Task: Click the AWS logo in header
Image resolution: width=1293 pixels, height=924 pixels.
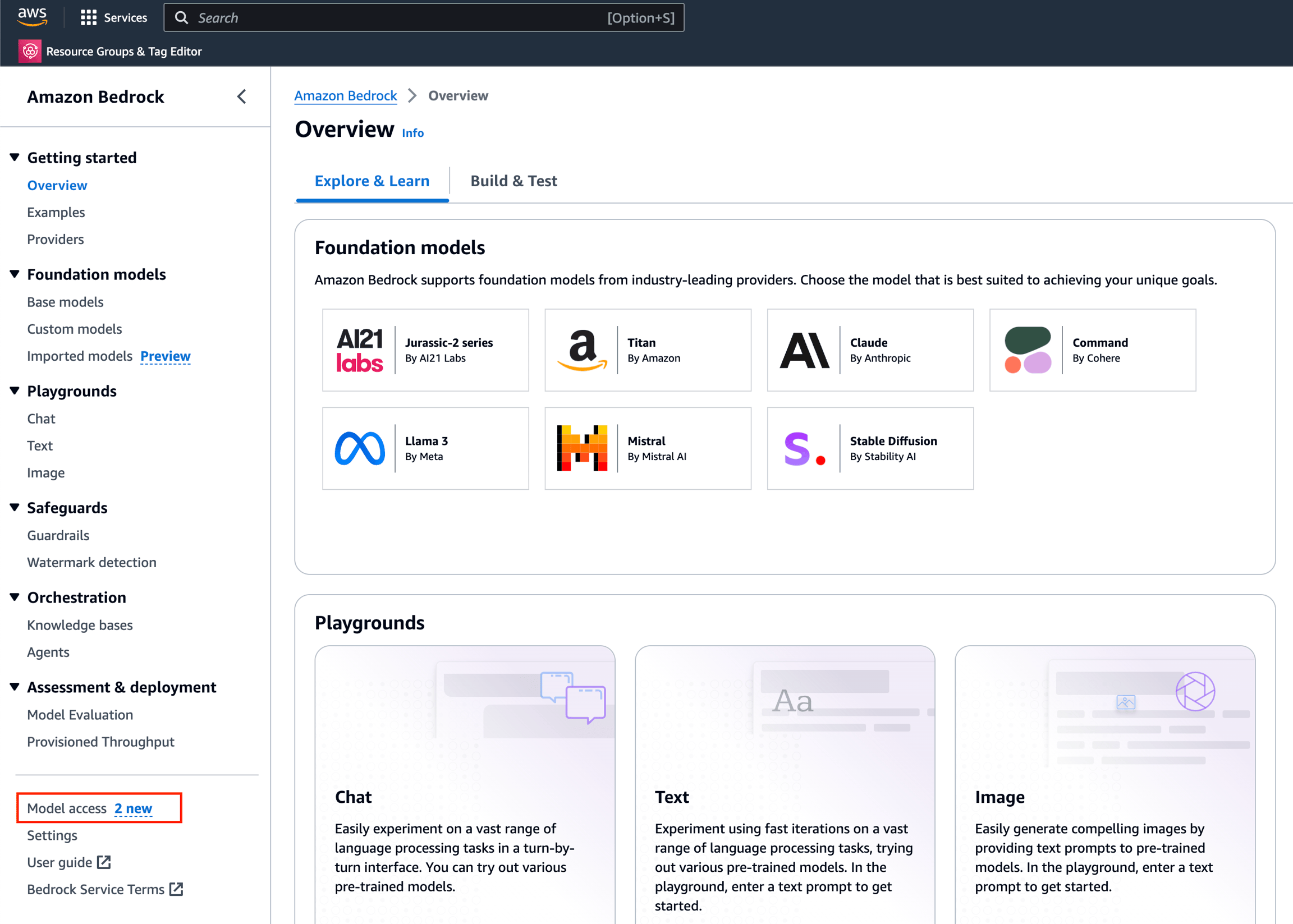Action: coord(32,17)
